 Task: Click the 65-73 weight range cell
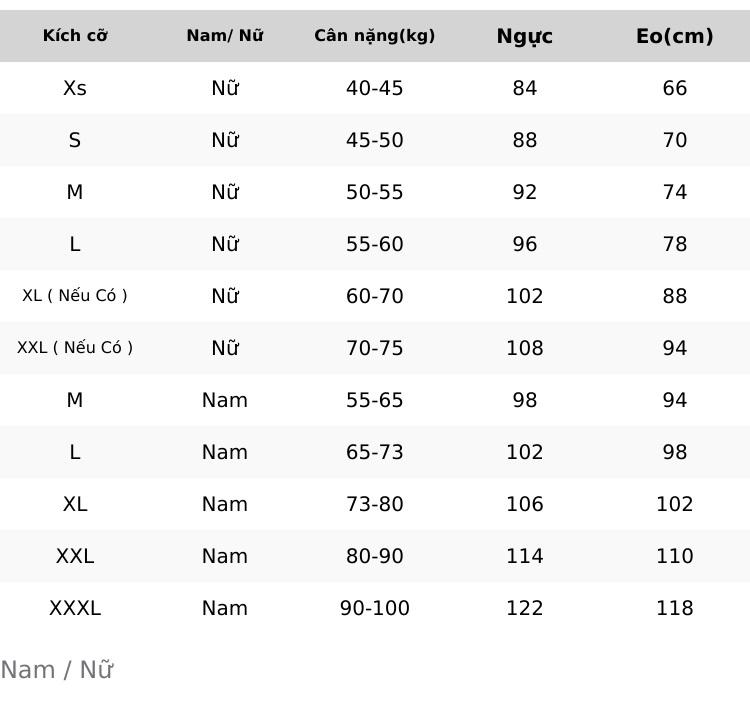click(375, 452)
